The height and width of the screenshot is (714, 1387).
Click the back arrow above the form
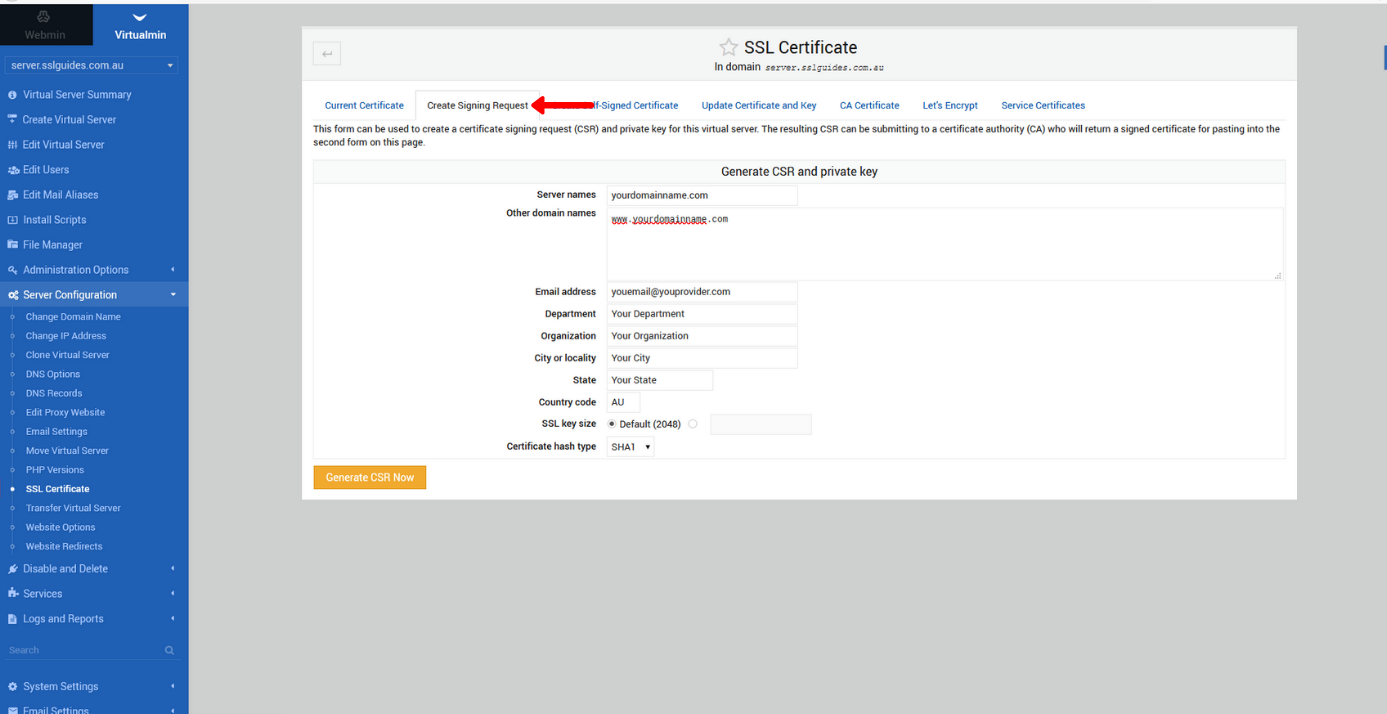(x=327, y=53)
